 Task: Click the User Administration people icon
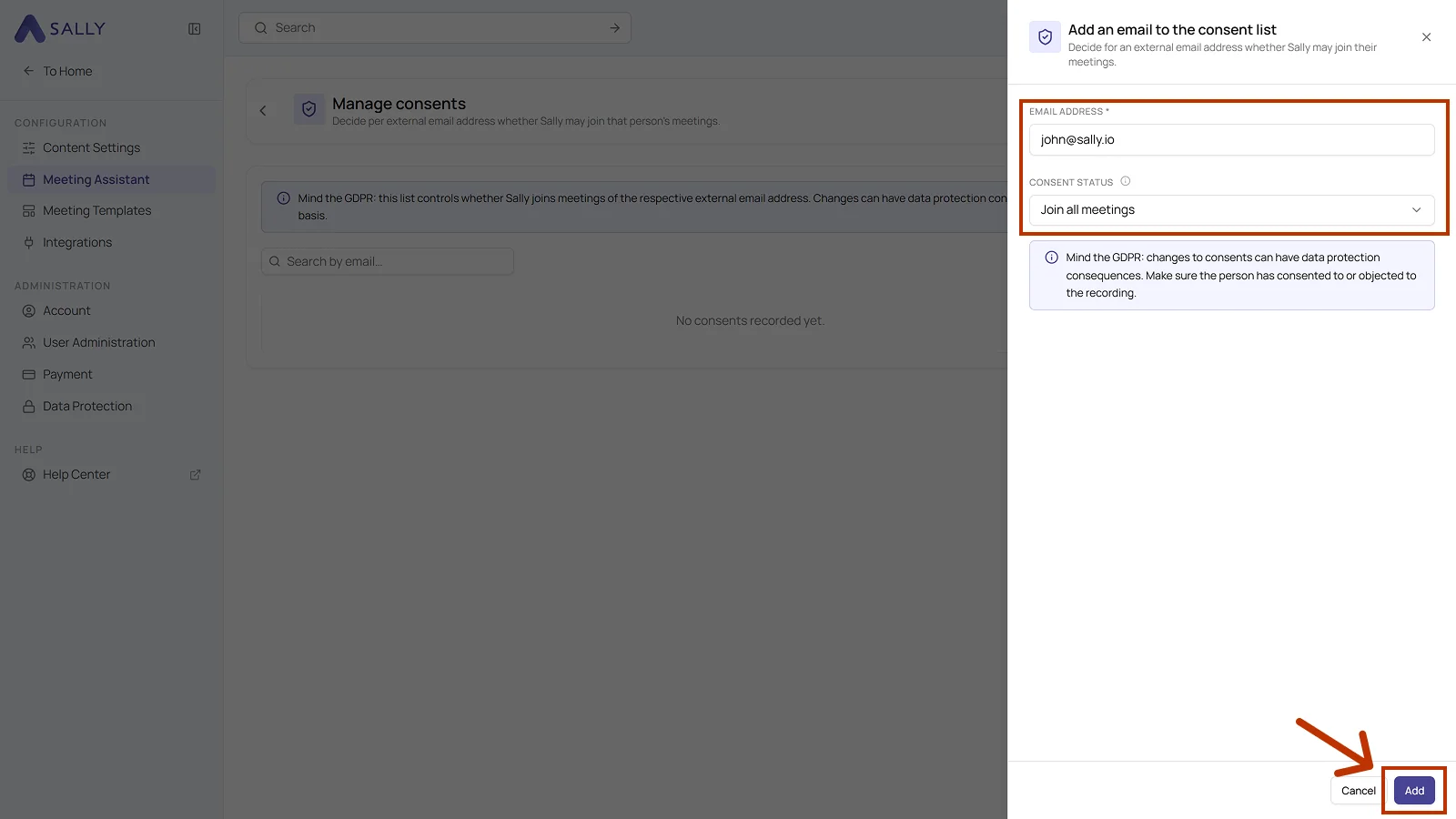pyautogui.click(x=28, y=342)
